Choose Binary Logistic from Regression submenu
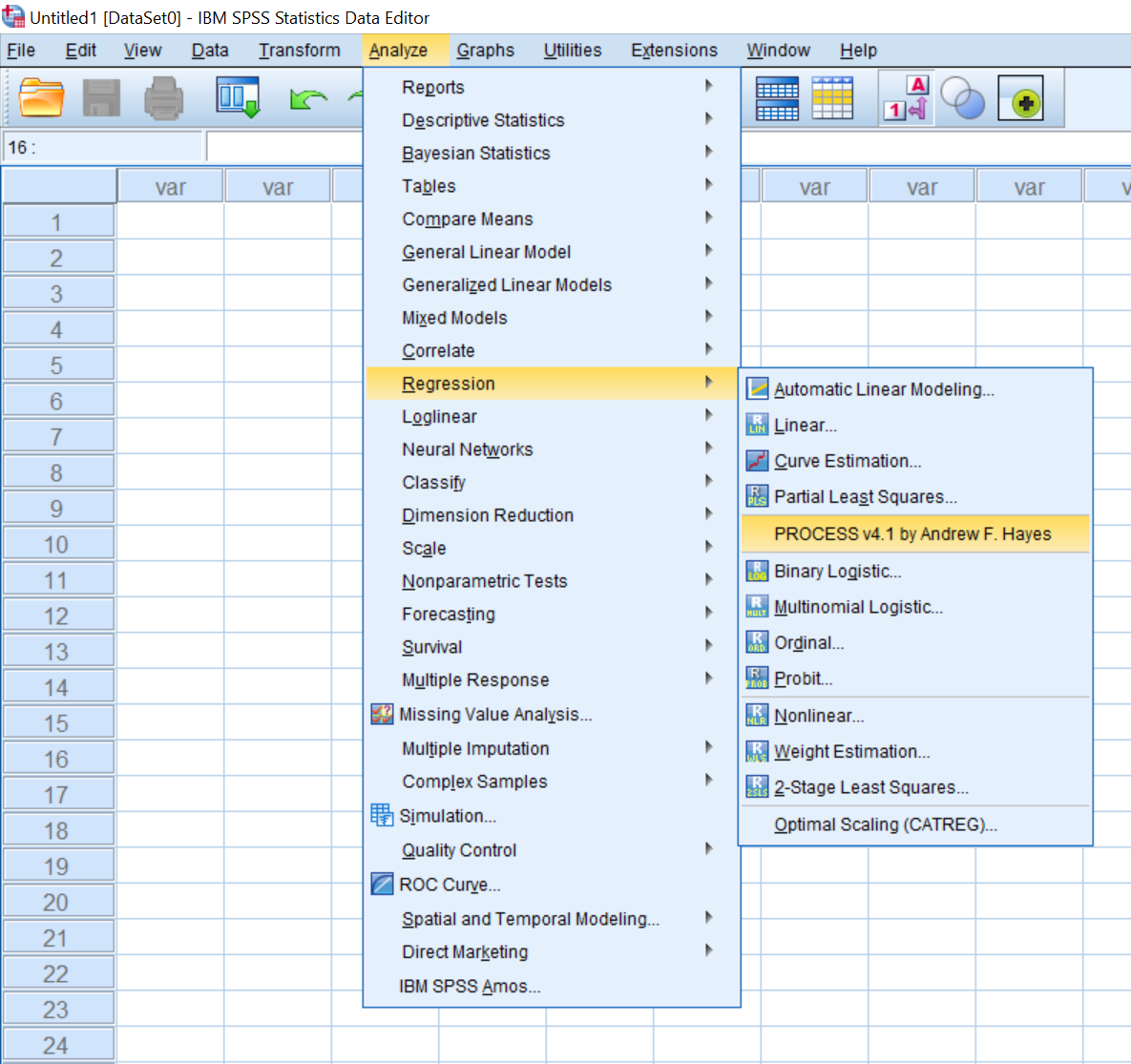The image size is (1131, 1064). [837, 572]
